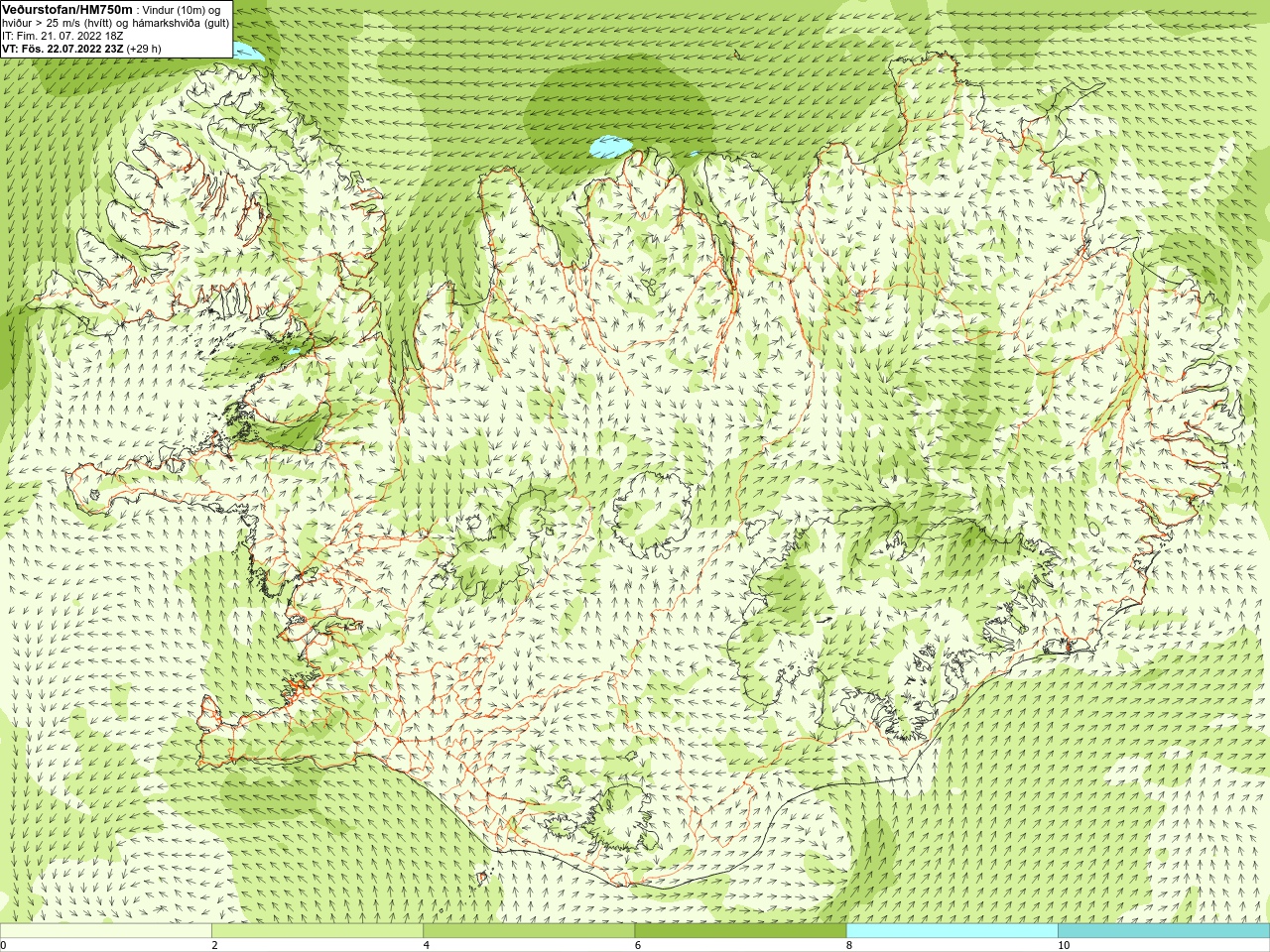Image resolution: width=1270 pixels, height=952 pixels.
Task: Click the above-10 m/s teal swatch
Action: coord(1164,931)
